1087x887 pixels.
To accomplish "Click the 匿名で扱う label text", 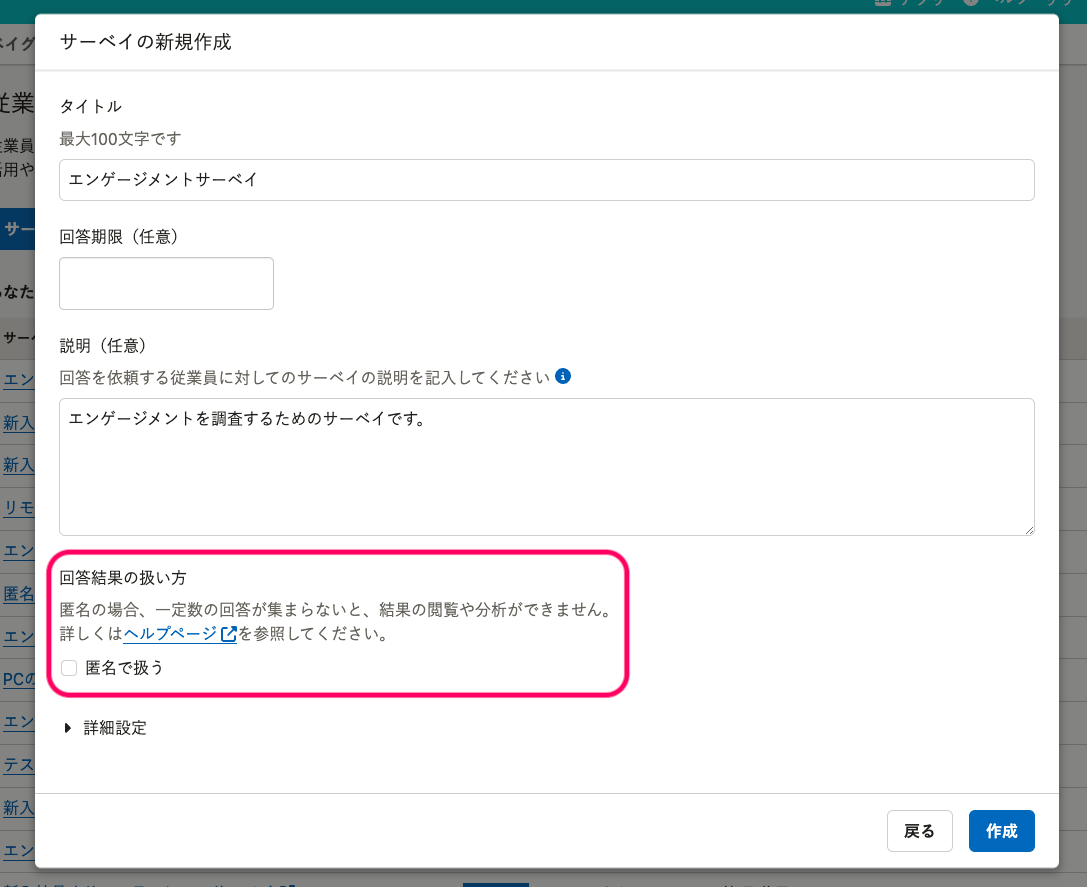I will (124, 668).
